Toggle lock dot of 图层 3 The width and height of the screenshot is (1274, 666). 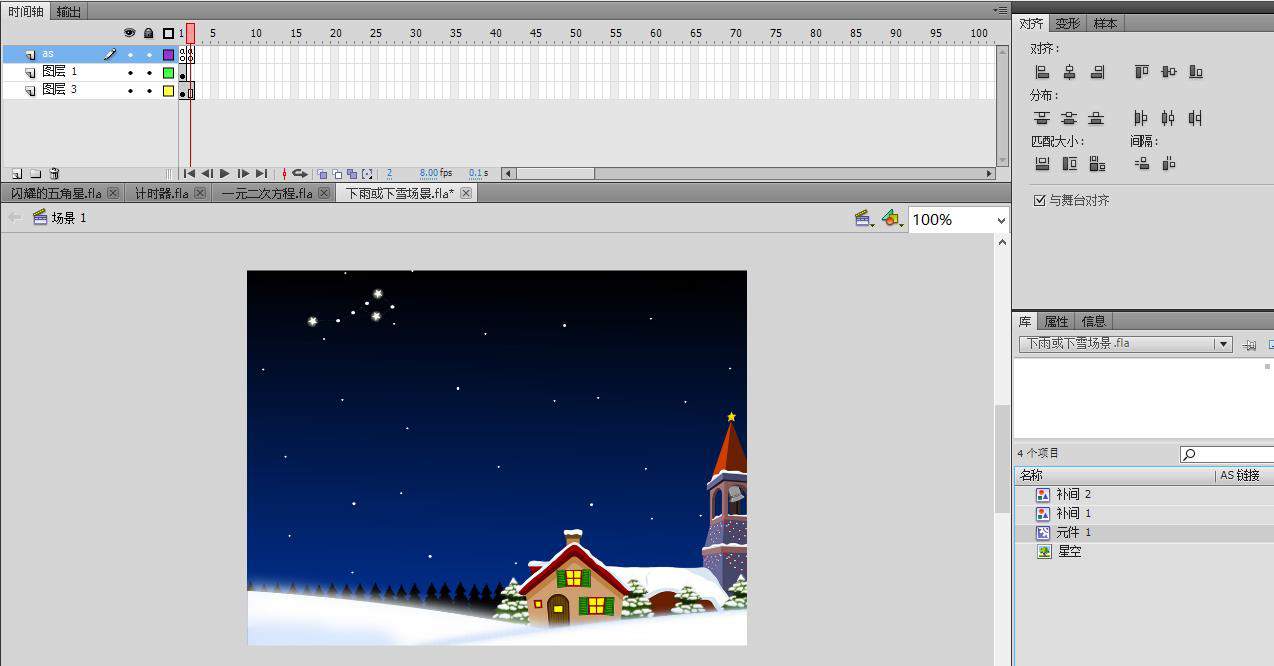[x=149, y=91]
